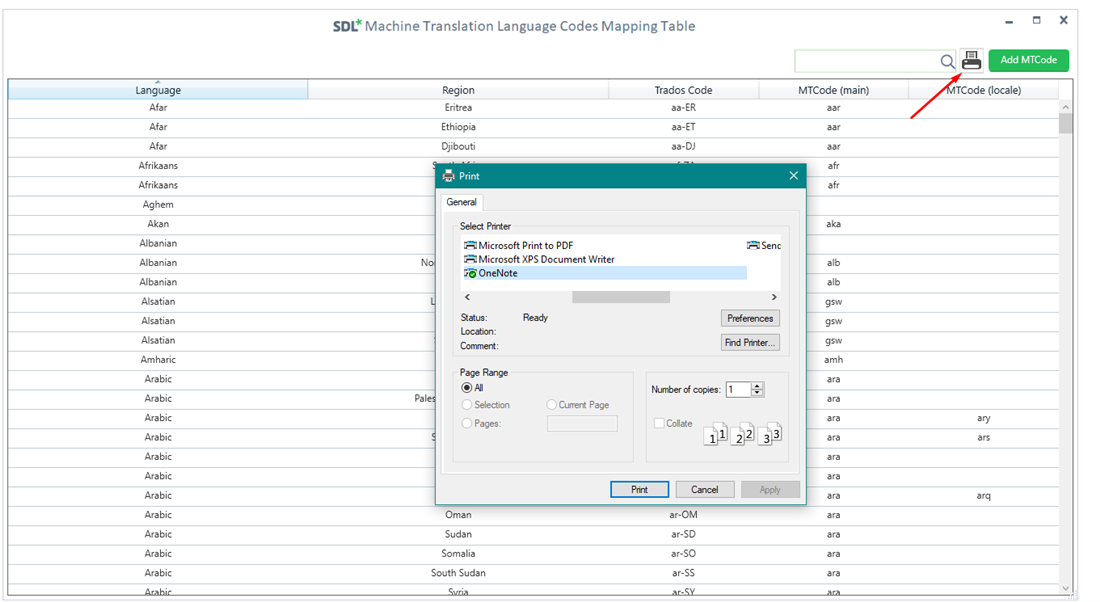
Task: Sort by the Language column header
Action: 158,90
